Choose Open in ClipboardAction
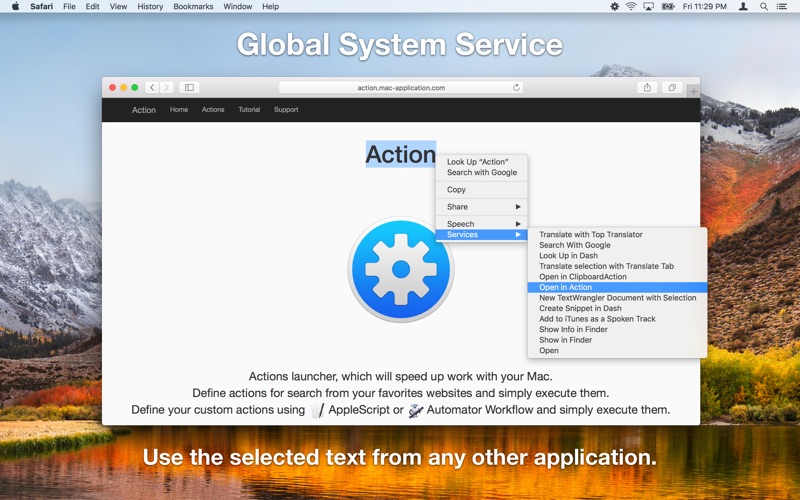Viewport: 800px width, 500px height. coord(618,277)
